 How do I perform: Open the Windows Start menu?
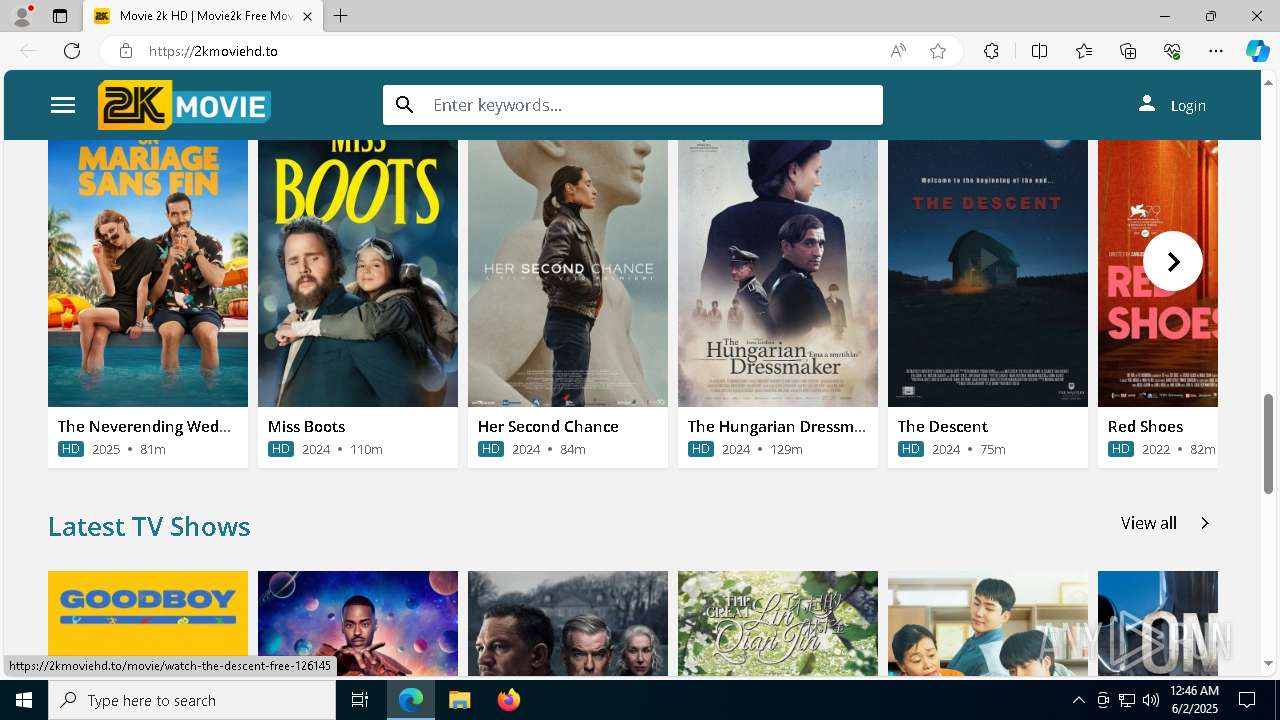pyautogui.click(x=24, y=700)
